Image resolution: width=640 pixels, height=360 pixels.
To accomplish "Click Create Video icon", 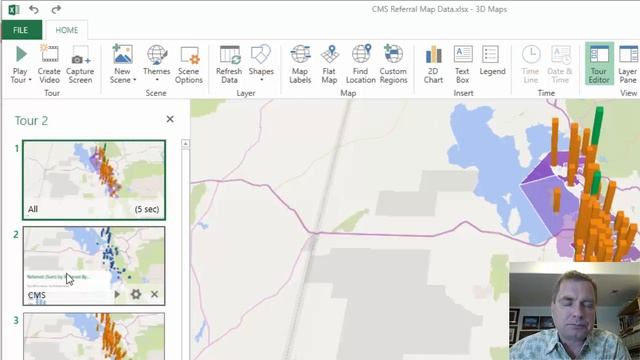I will pos(49,64).
